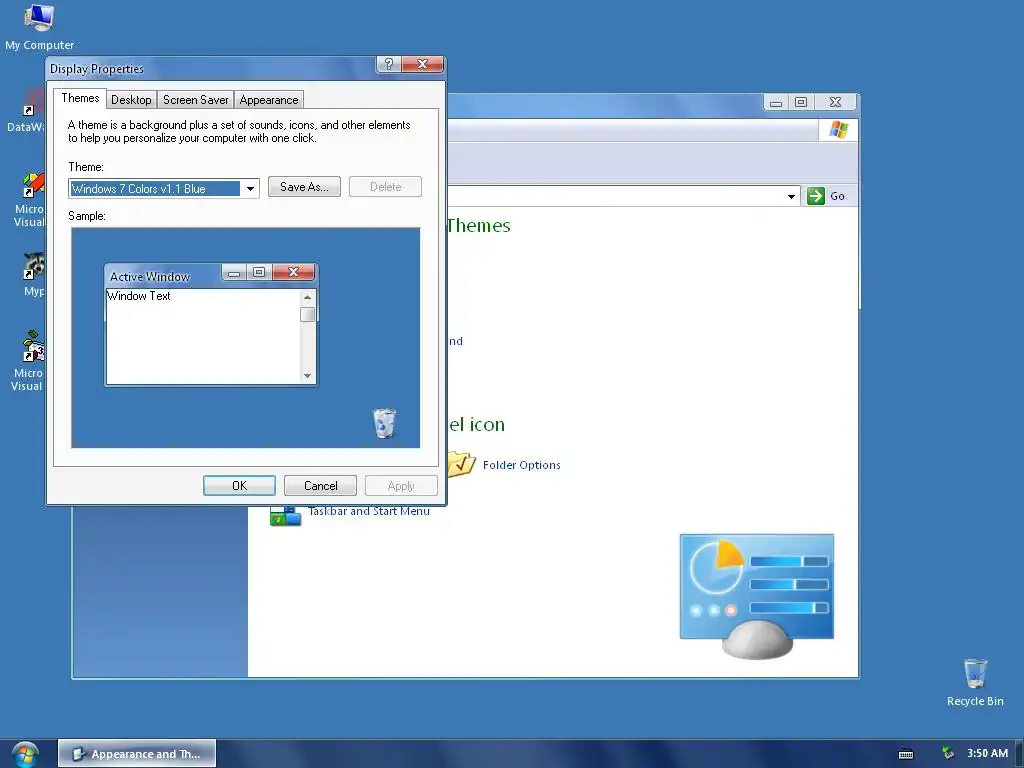Viewport: 1024px width, 768px height.
Task: Open the Folder Options link
Action: [x=521, y=465]
